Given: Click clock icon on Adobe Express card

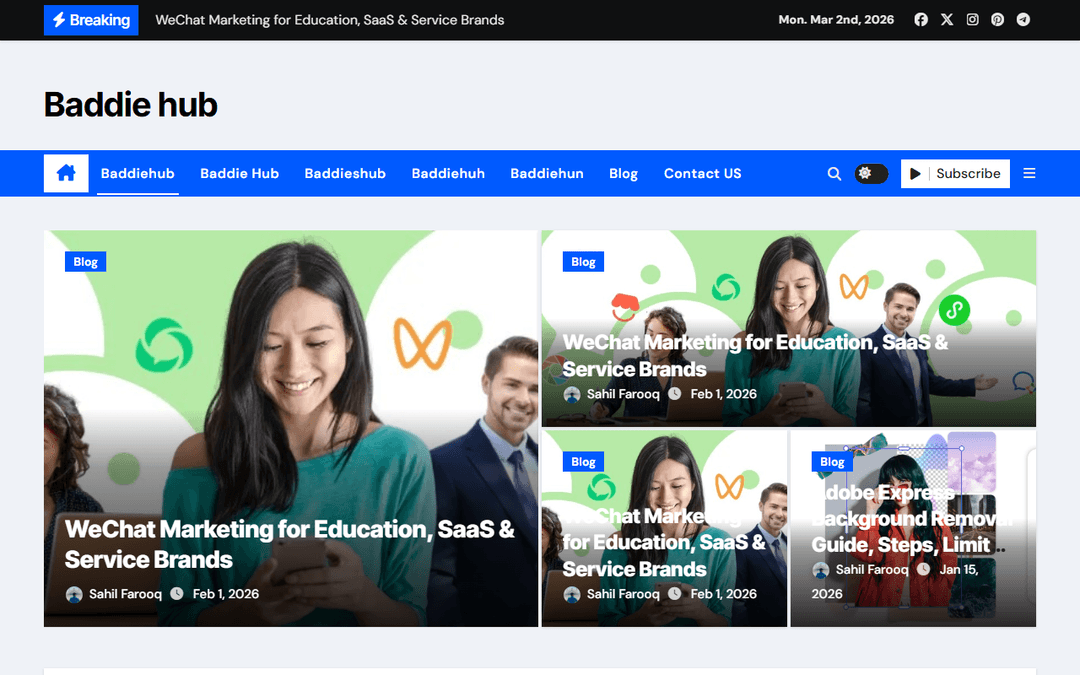Looking at the screenshot, I should coord(924,569).
